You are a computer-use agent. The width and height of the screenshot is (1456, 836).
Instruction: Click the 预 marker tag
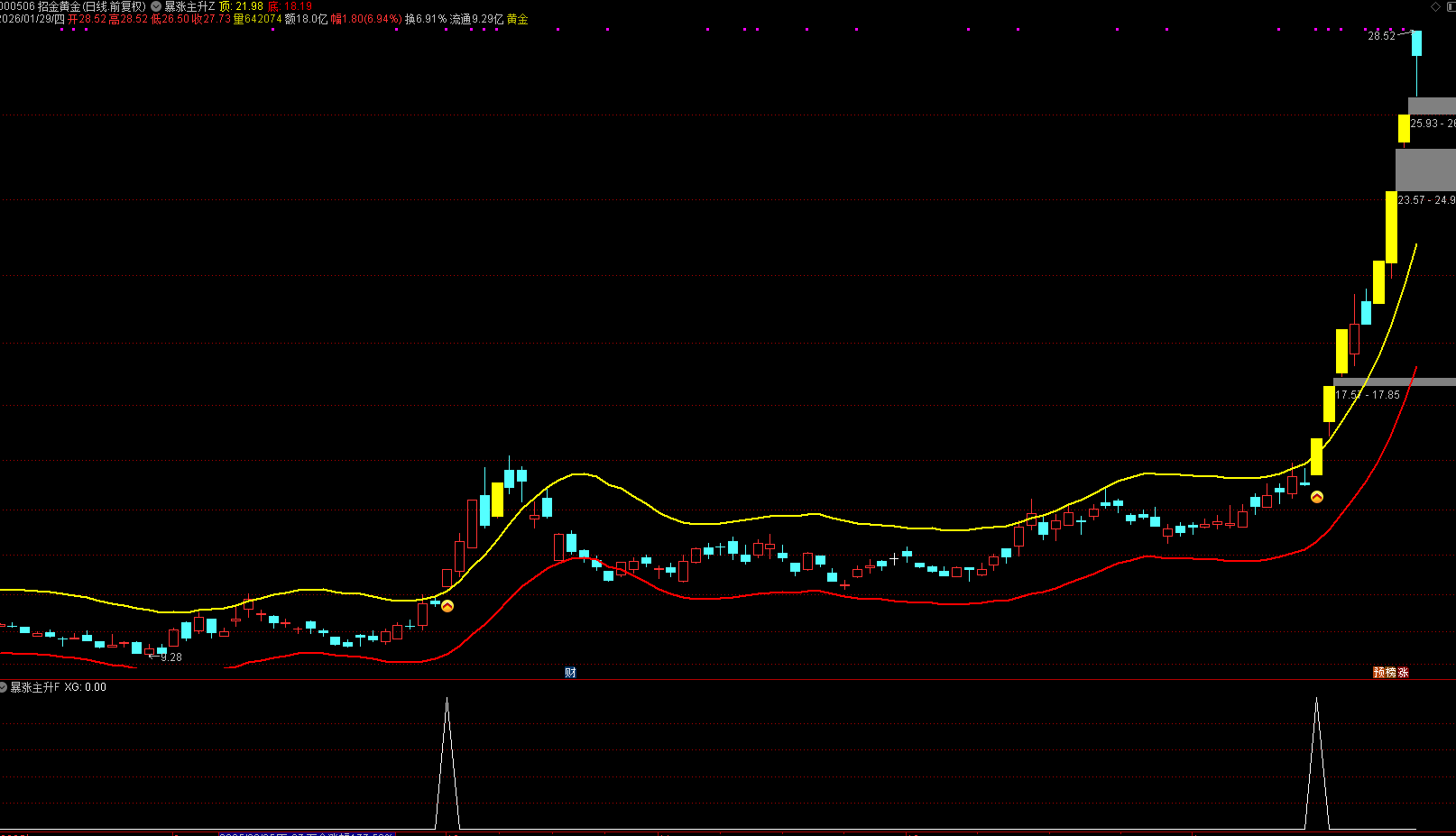1378,672
